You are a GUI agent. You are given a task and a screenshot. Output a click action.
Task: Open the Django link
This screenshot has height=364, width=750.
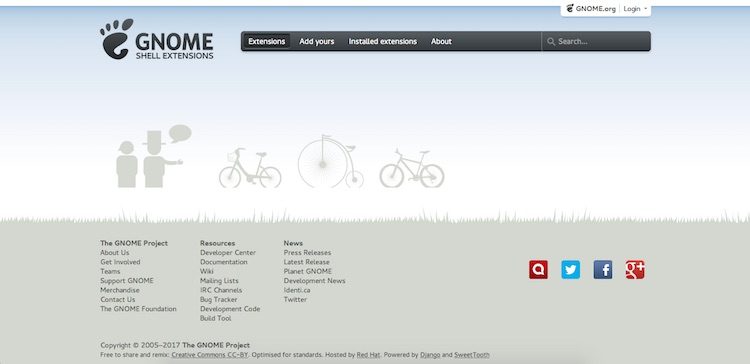point(430,355)
